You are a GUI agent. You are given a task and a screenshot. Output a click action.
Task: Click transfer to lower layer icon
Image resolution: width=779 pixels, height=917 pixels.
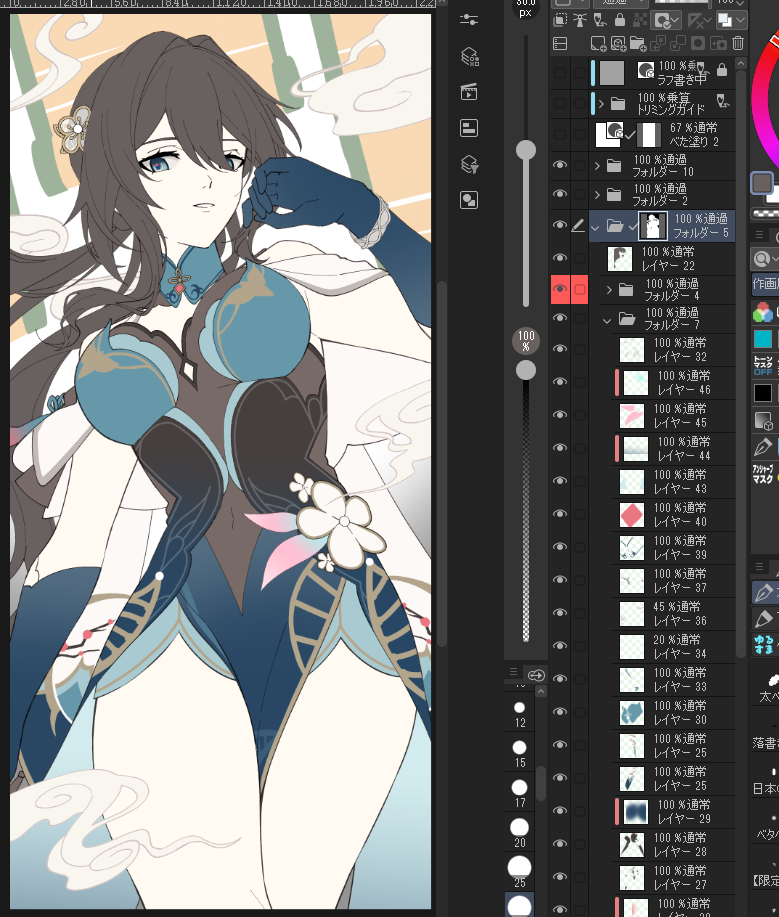coord(657,43)
